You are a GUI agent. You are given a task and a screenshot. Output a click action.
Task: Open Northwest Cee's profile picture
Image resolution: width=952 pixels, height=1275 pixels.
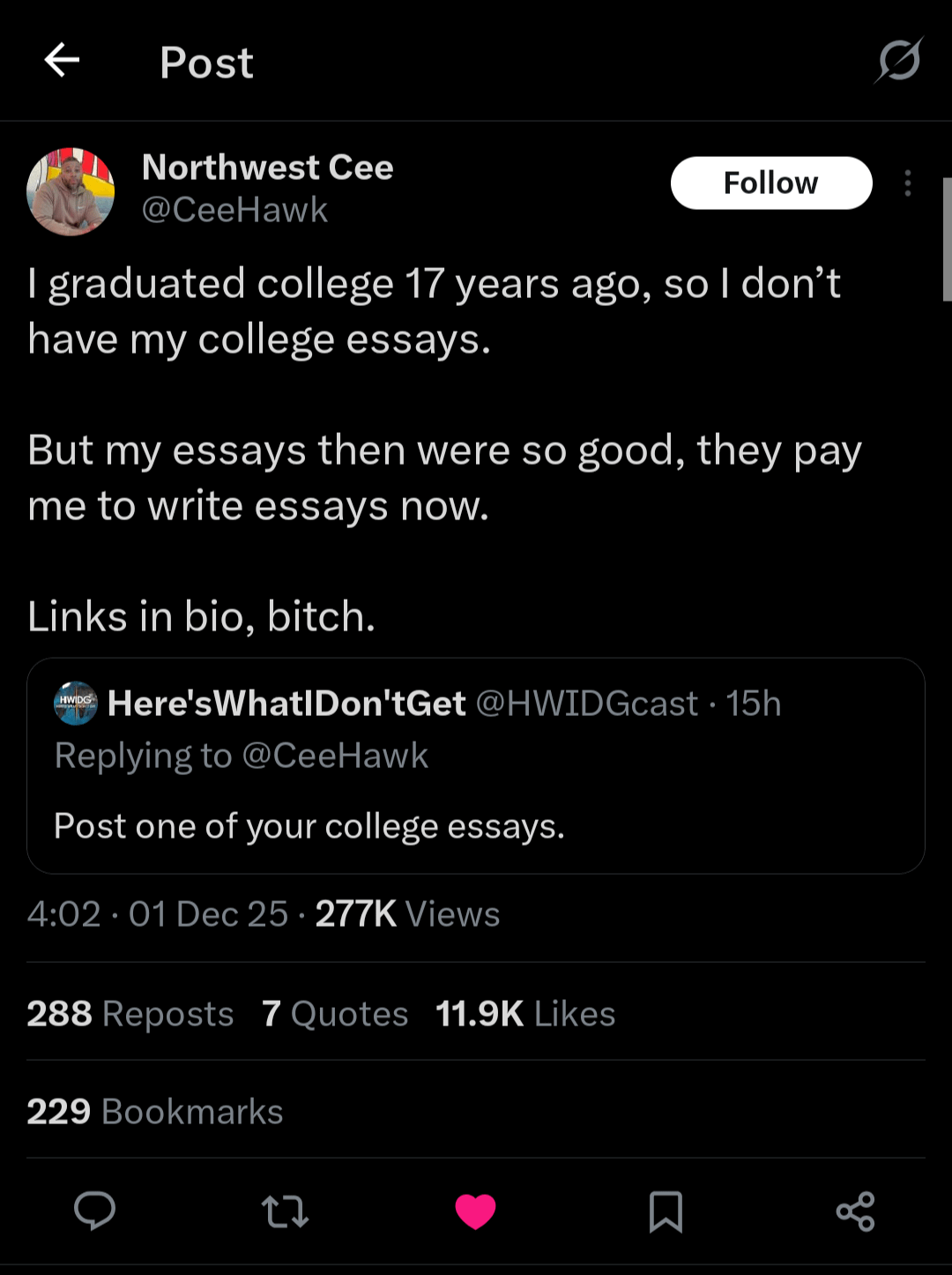click(x=71, y=191)
